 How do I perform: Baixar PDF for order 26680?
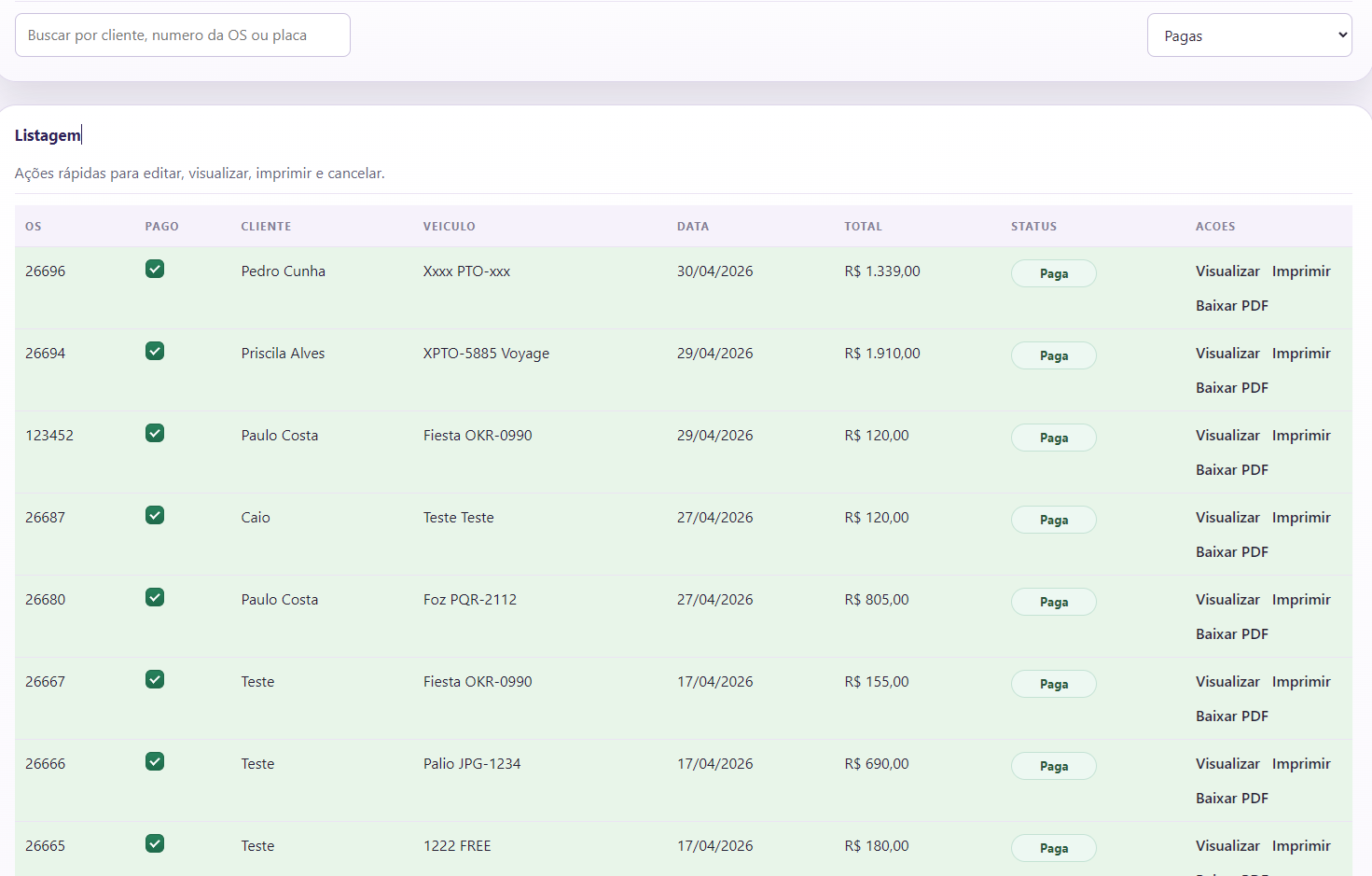point(1232,634)
